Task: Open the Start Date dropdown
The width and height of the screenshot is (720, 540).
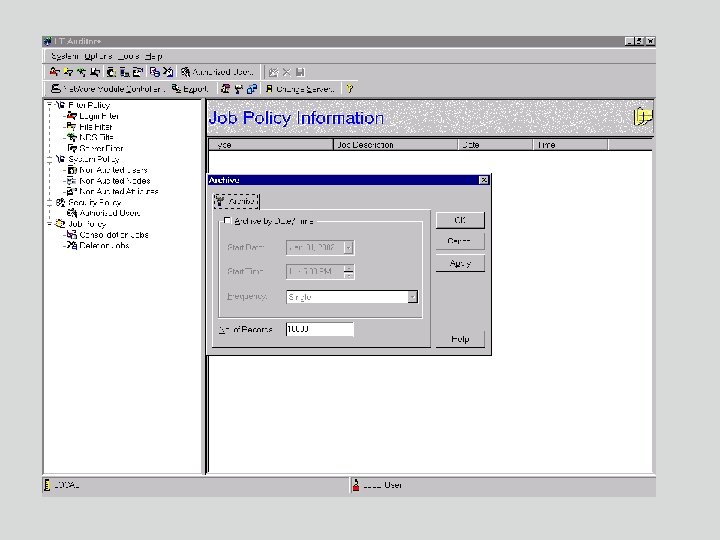Action: tap(349, 248)
